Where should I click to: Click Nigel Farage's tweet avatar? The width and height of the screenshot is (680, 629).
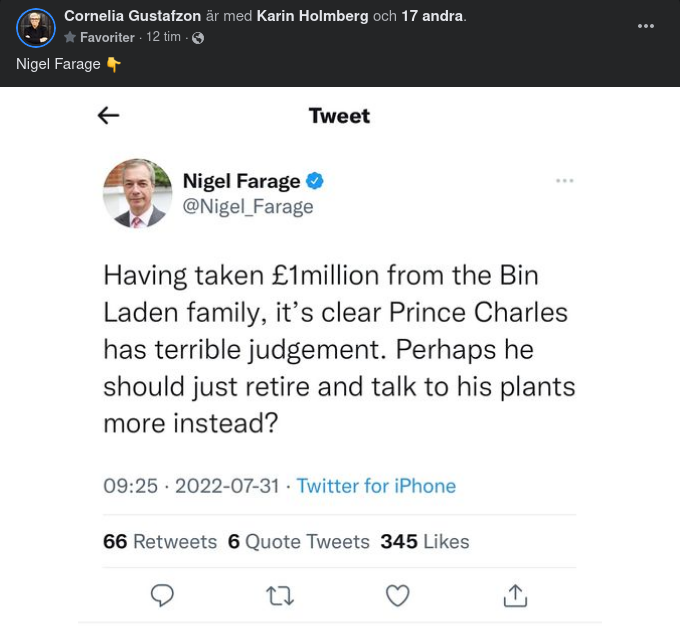[x=138, y=193]
